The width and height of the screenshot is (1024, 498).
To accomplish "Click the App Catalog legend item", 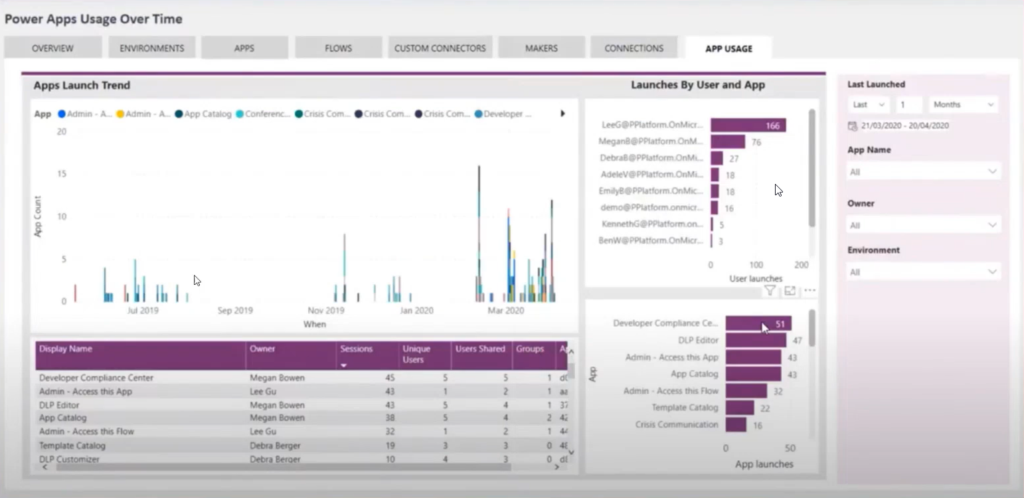I will point(203,114).
